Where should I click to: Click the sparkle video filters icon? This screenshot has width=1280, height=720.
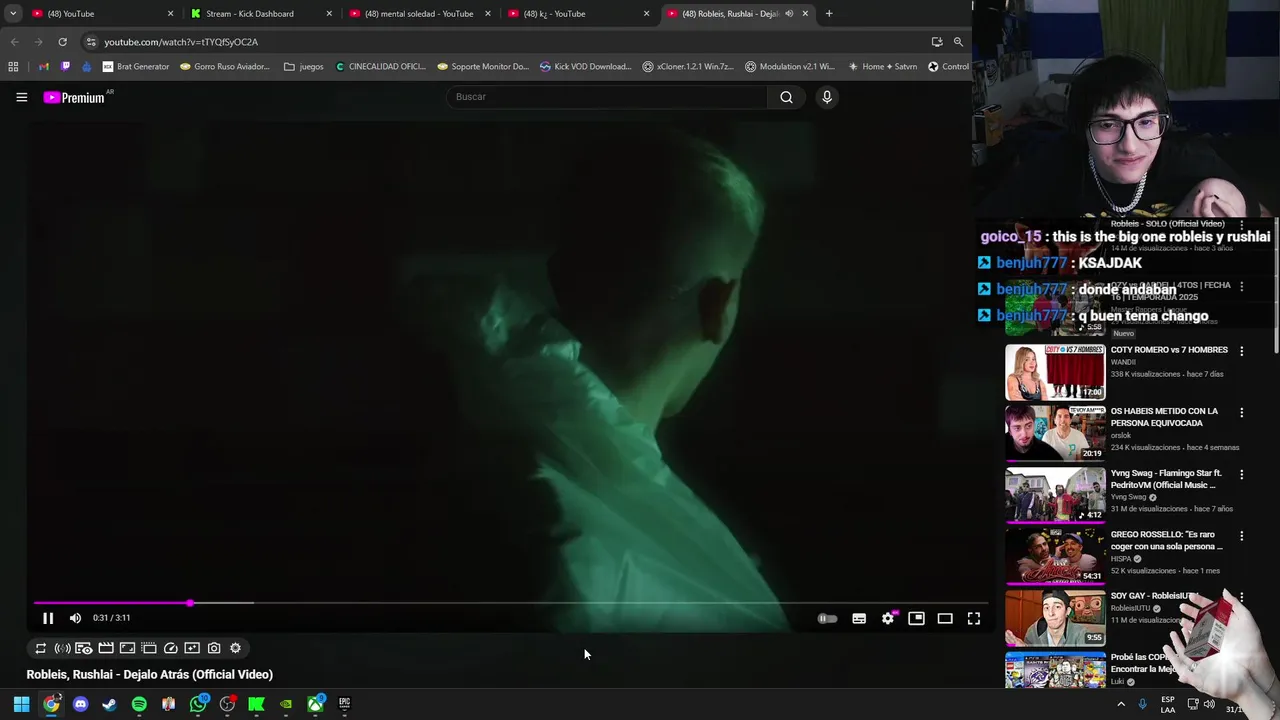pyautogui.click(x=192, y=648)
